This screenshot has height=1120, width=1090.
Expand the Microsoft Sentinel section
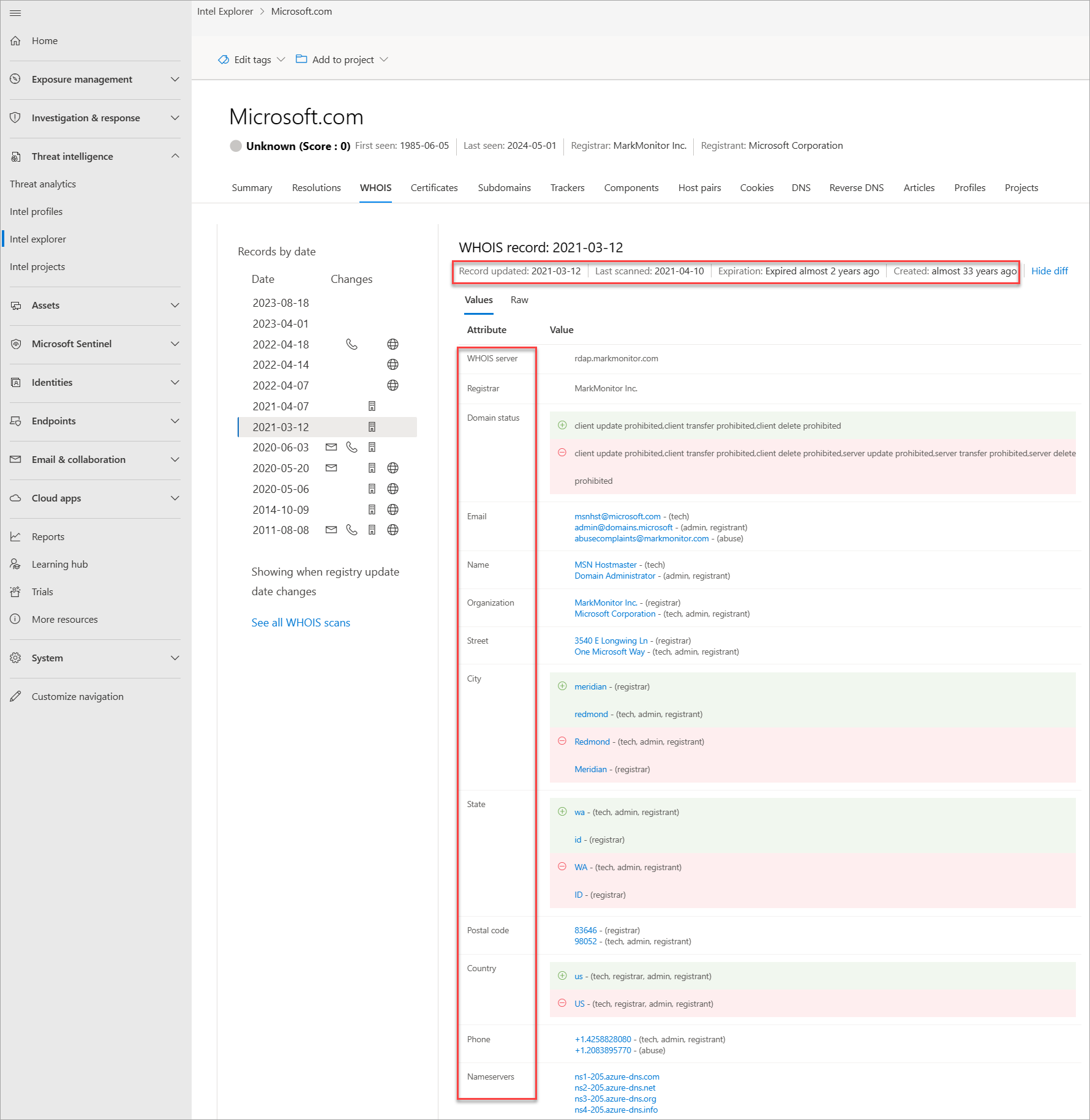click(x=175, y=344)
